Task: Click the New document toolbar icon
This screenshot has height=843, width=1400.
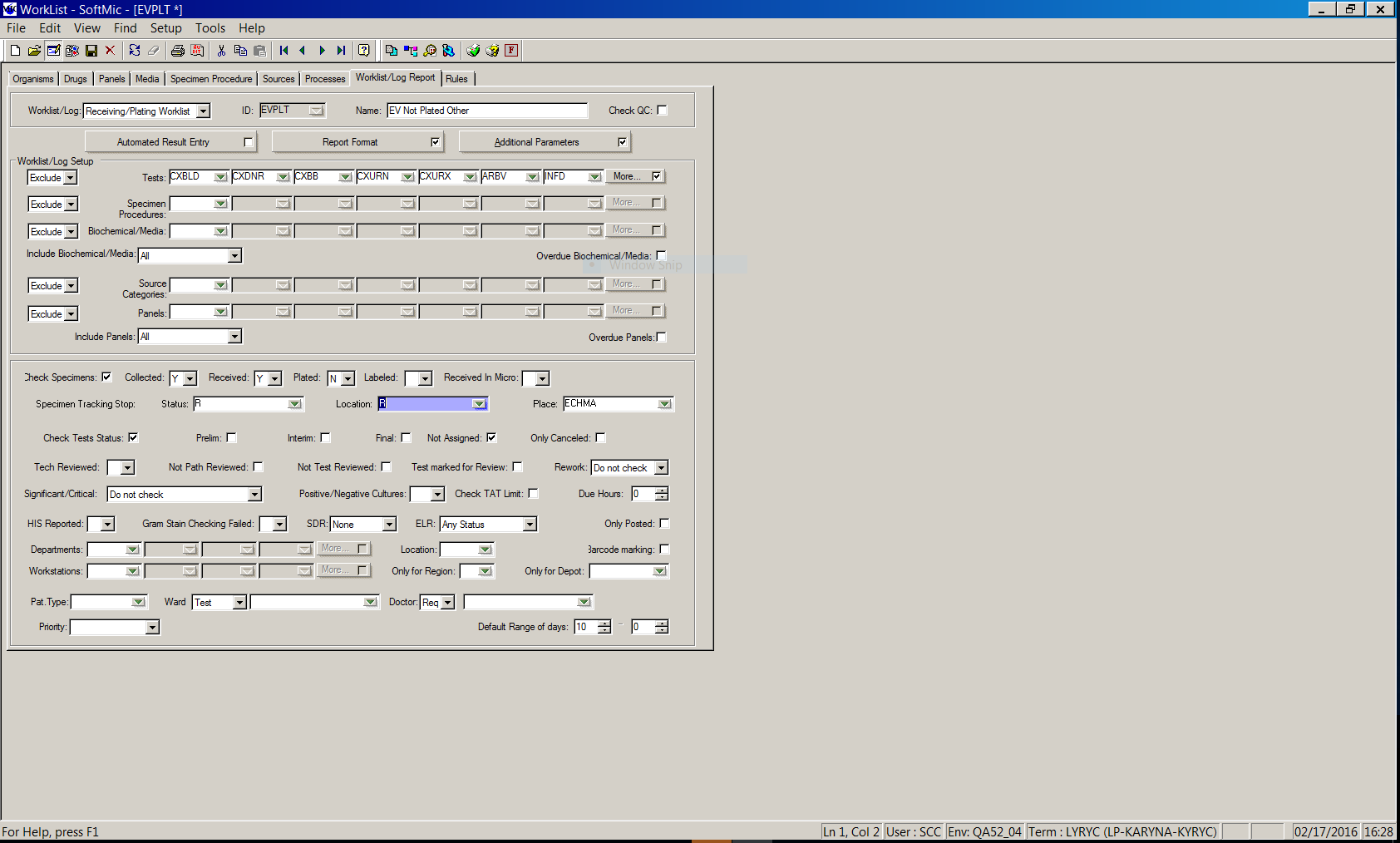Action: coord(15,51)
